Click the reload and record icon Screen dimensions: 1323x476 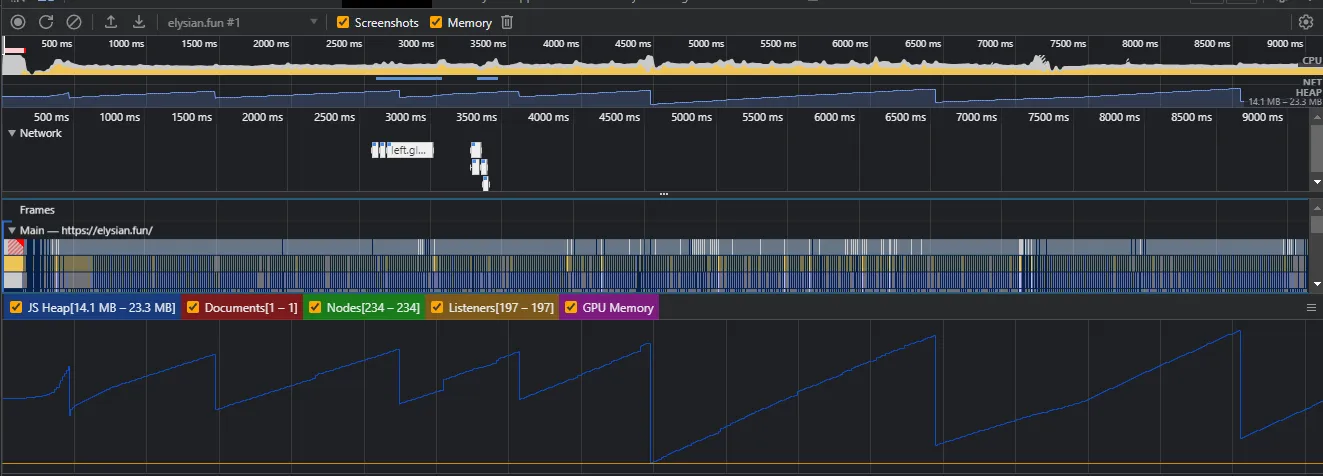coord(46,22)
